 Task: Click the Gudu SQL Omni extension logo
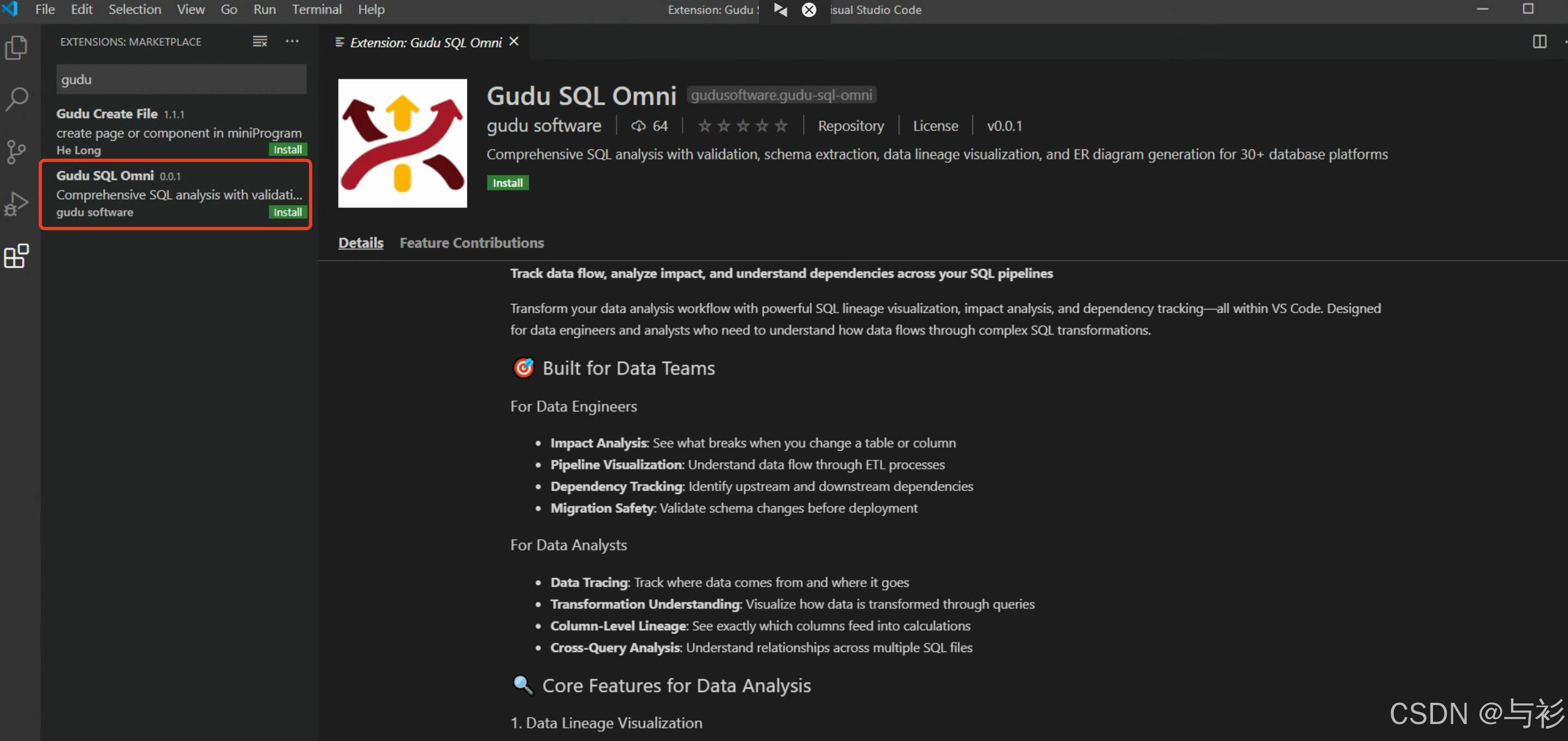coord(402,144)
